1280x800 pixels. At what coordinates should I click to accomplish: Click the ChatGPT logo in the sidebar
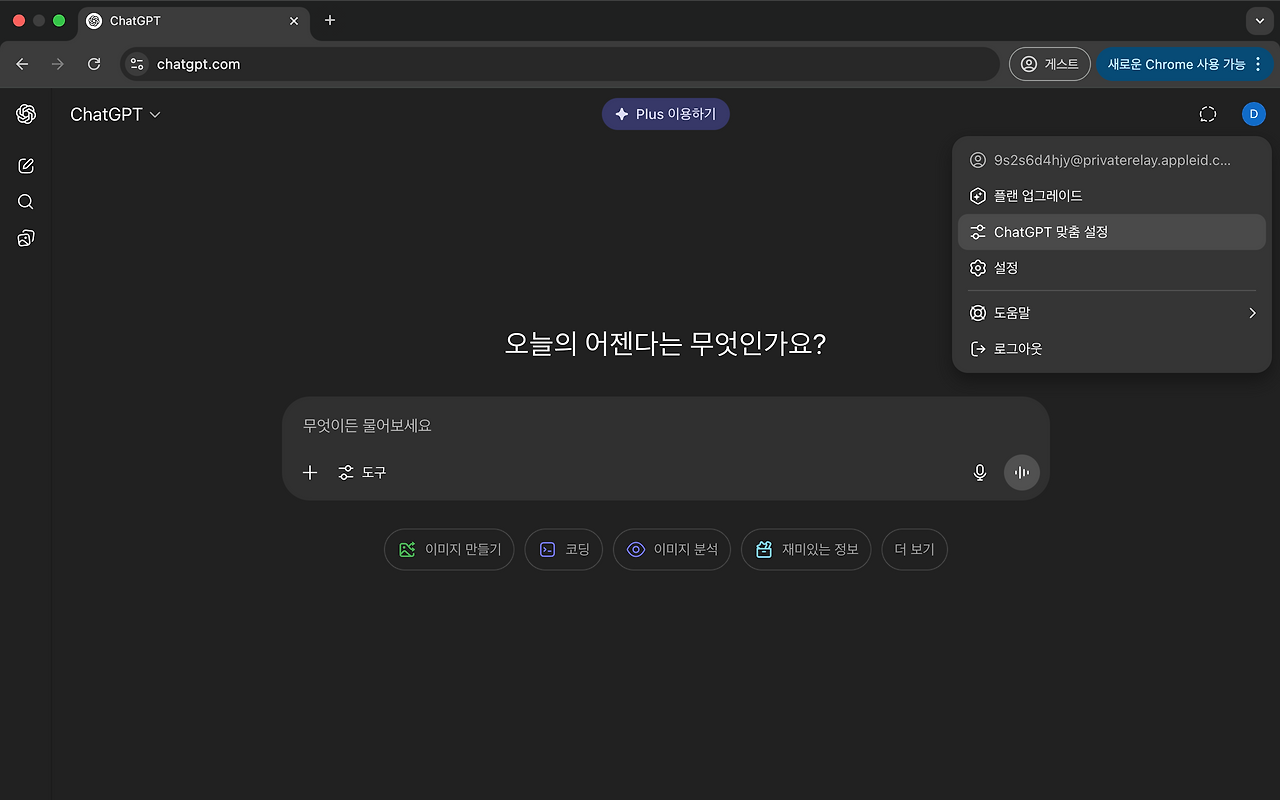pos(26,114)
